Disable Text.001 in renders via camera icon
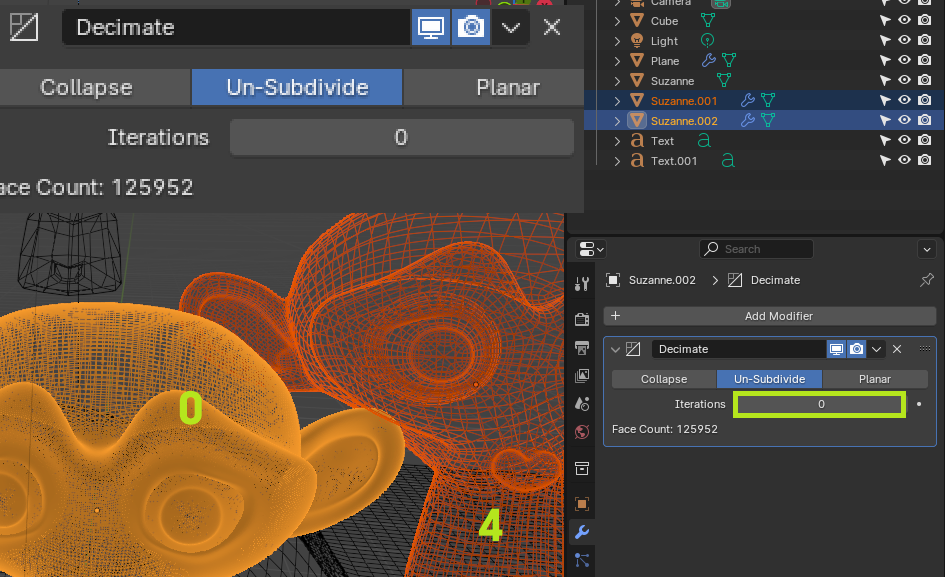 (925, 160)
